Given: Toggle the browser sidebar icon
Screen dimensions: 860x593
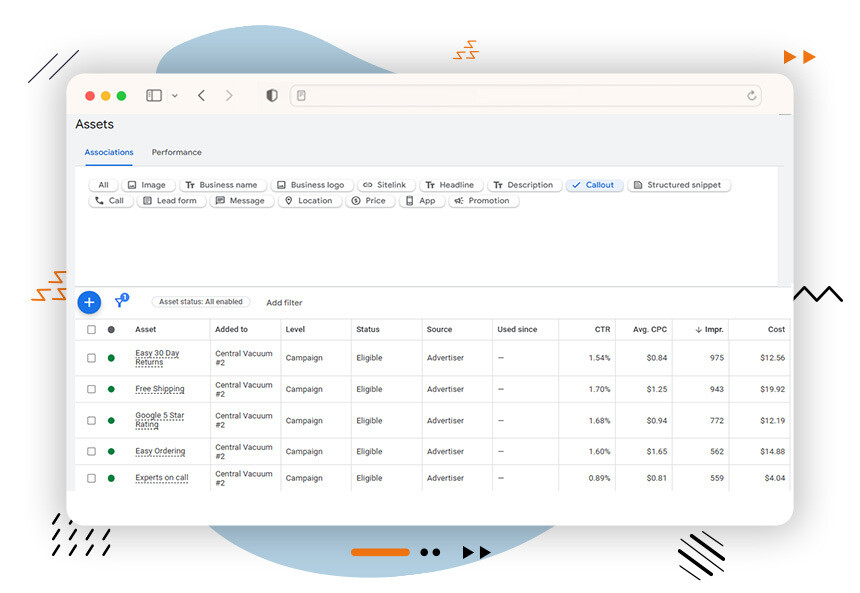Looking at the screenshot, I should coord(154,96).
